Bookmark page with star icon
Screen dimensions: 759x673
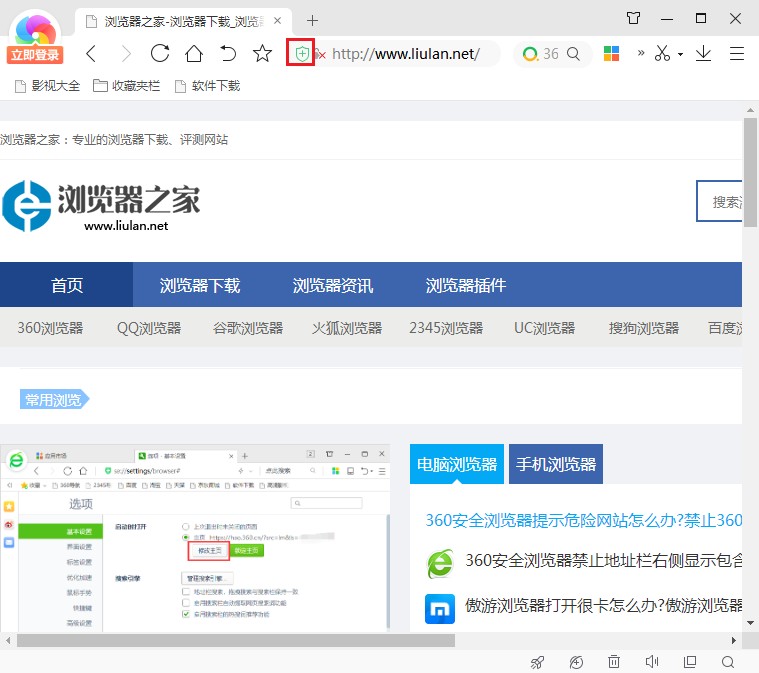[x=262, y=53]
